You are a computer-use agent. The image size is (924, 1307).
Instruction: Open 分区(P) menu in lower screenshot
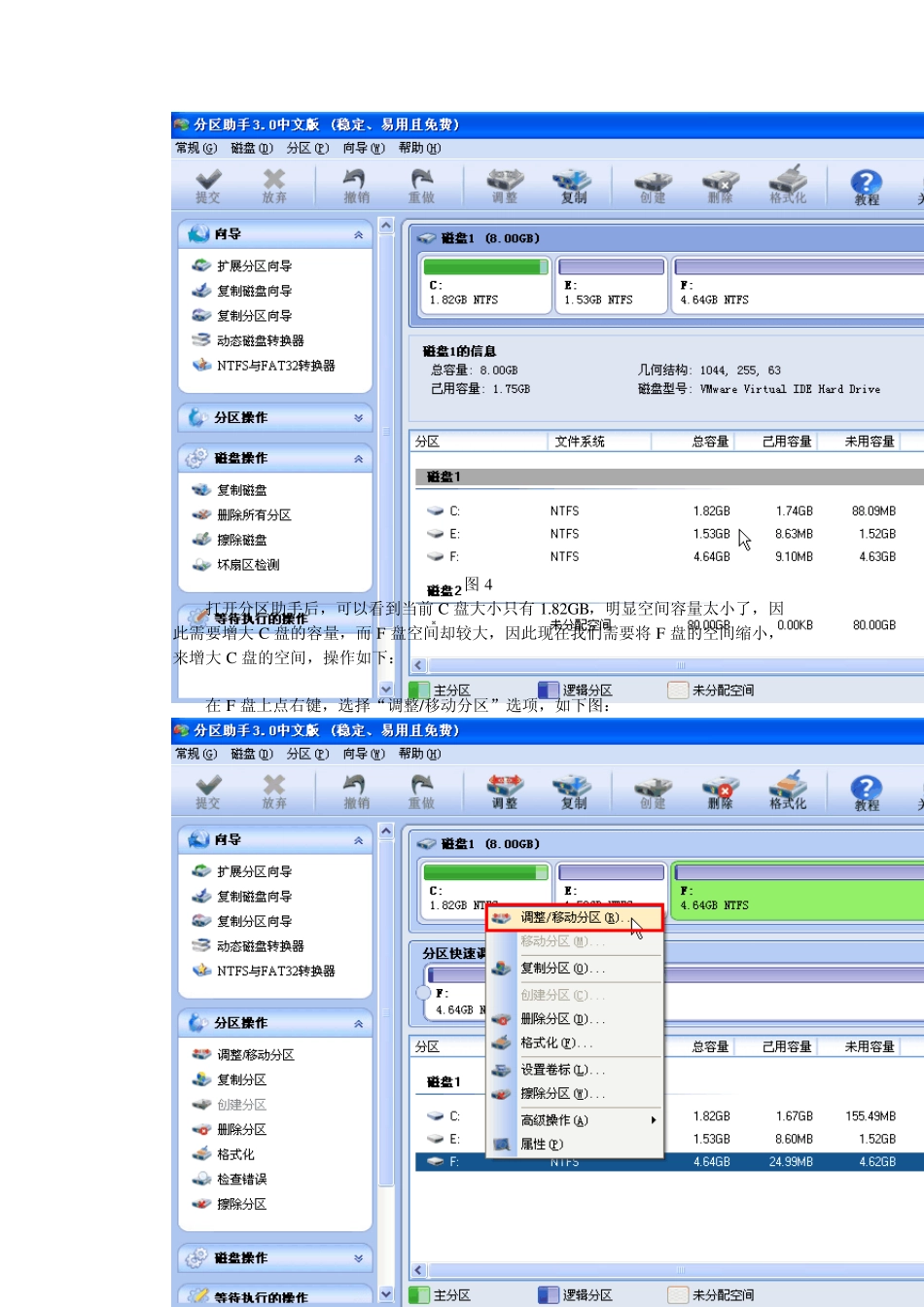click(x=307, y=754)
